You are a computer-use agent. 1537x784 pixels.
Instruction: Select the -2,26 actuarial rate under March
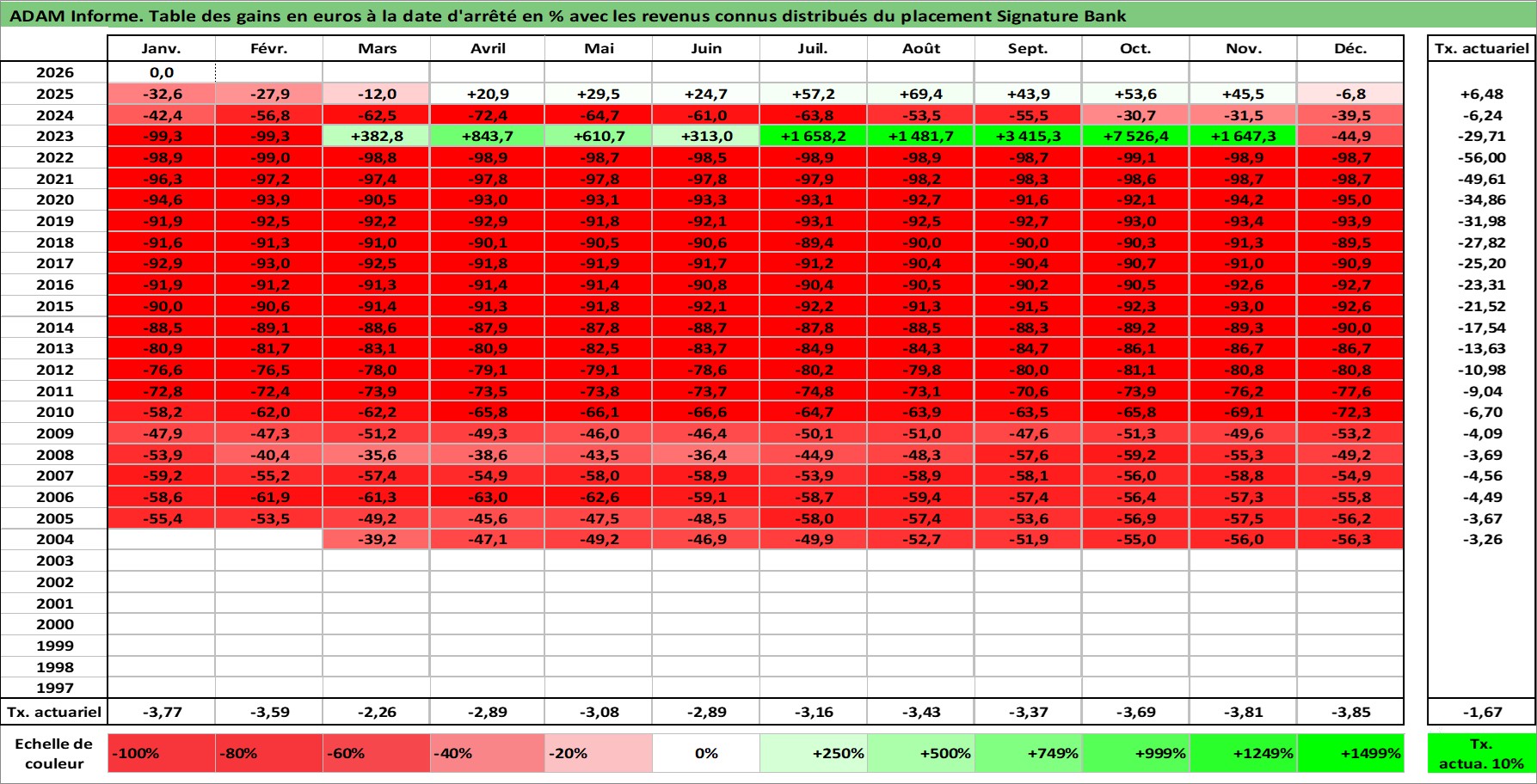(x=376, y=712)
